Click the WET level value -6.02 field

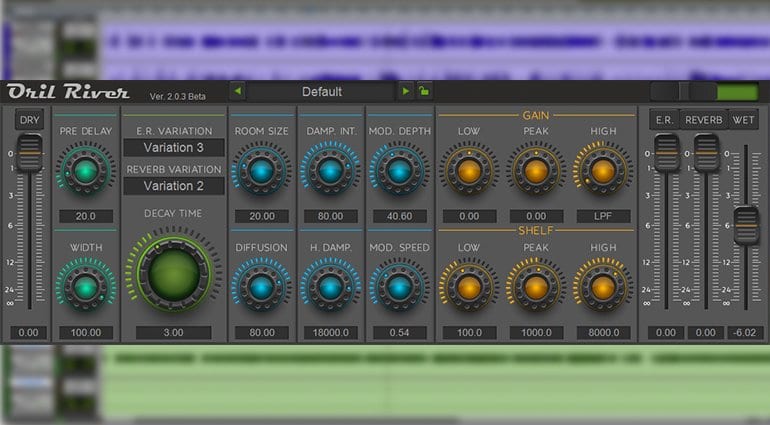click(745, 333)
